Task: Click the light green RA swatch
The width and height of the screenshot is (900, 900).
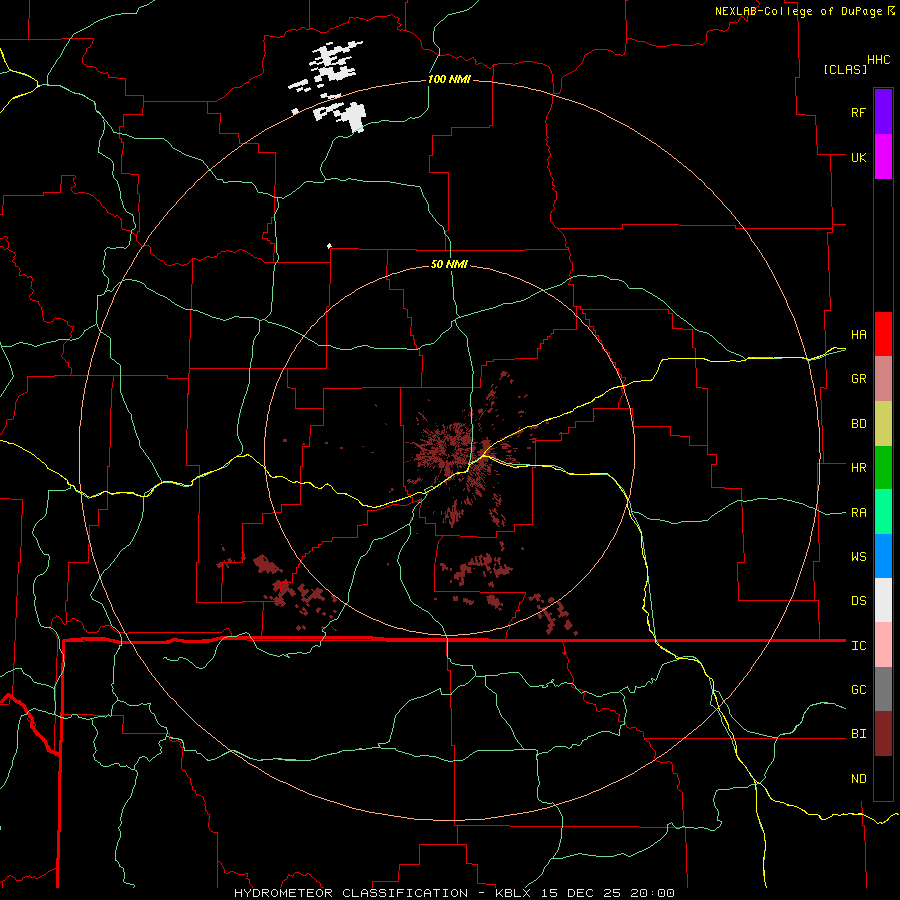Action: tap(883, 512)
